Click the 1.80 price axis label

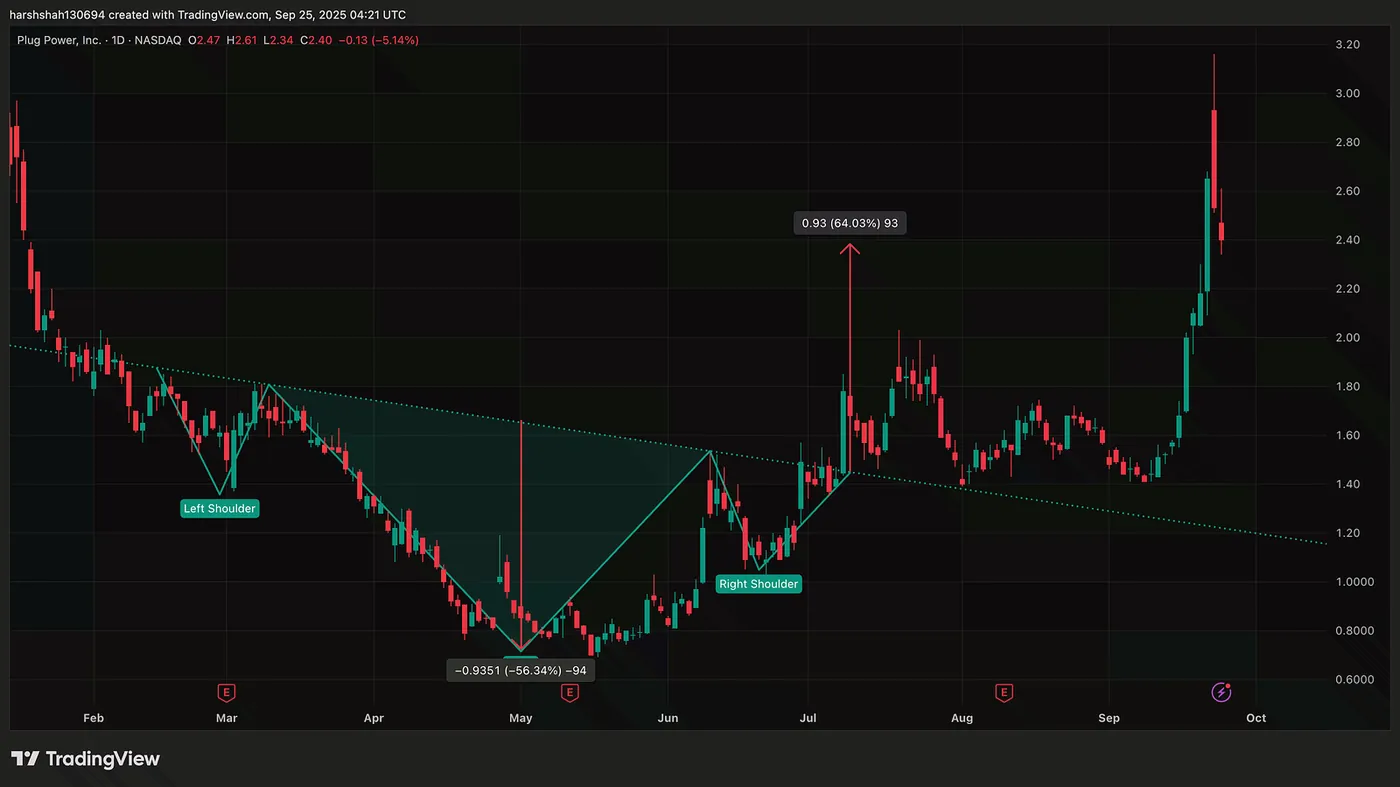tap(1347, 387)
